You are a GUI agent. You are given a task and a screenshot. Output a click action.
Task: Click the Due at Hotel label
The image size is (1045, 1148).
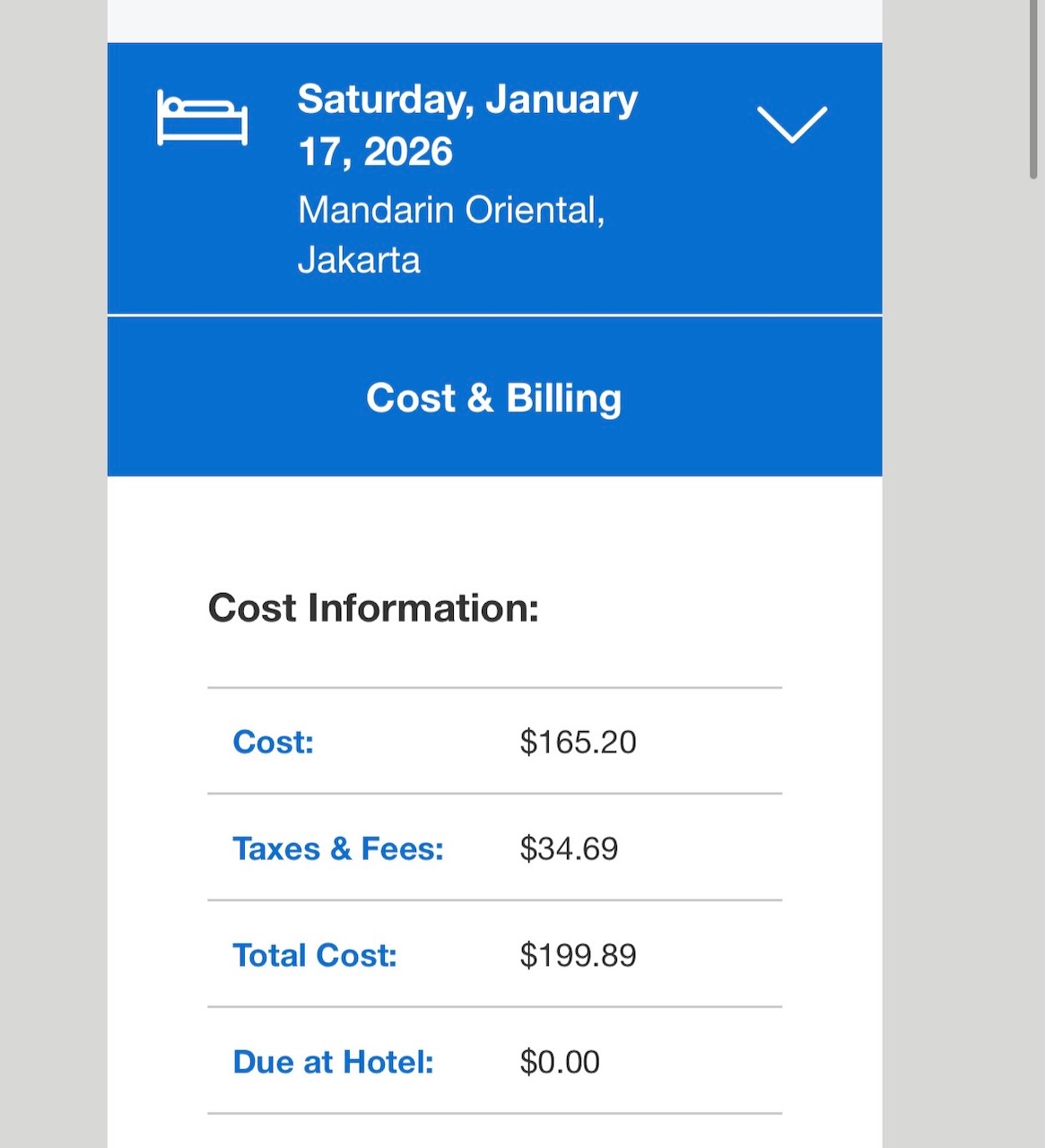333,1062
